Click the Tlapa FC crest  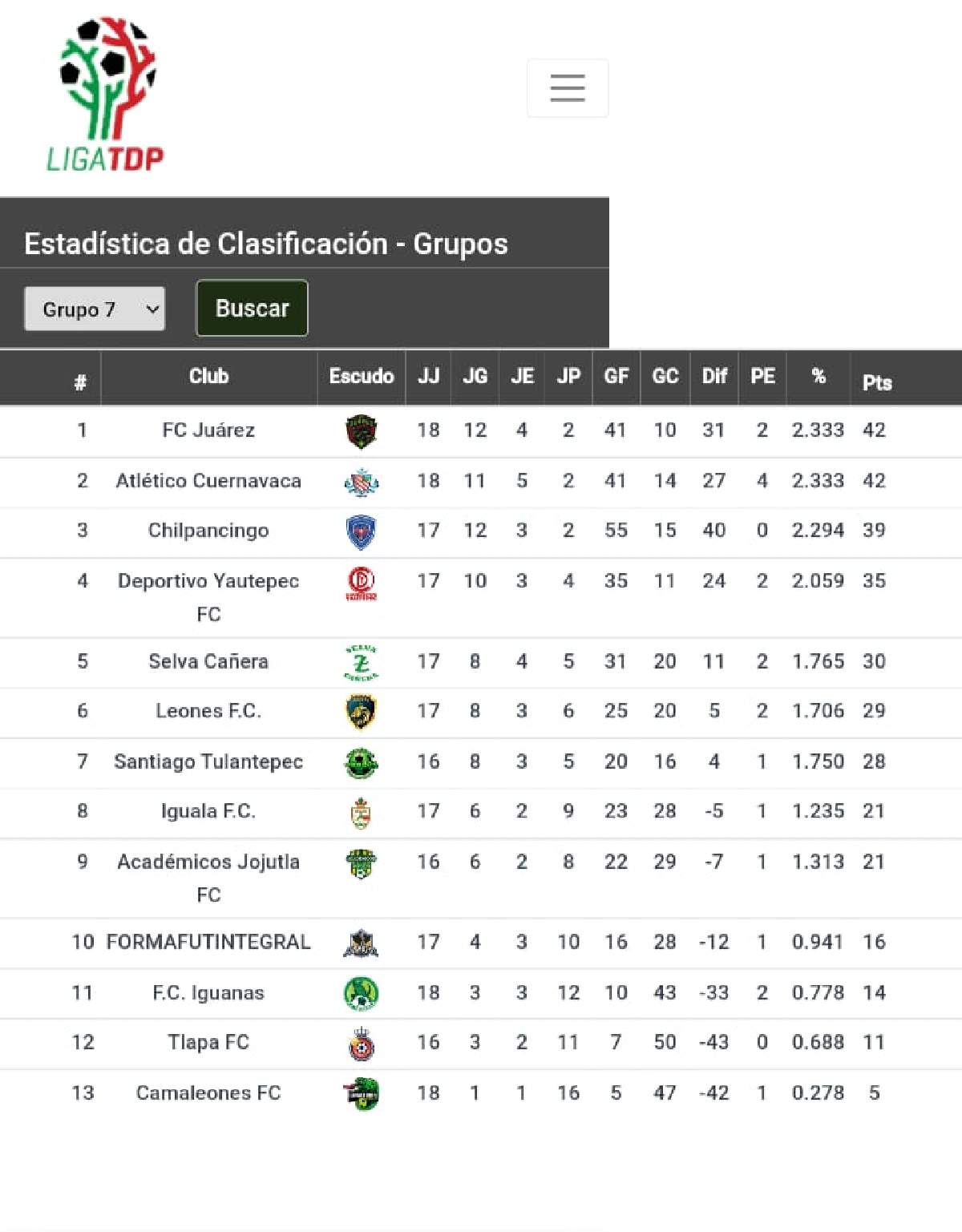362,1044
